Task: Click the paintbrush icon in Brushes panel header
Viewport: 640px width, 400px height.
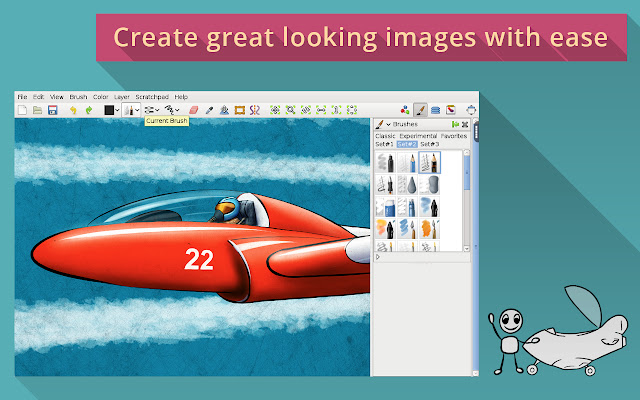Action: pos(380,124)
